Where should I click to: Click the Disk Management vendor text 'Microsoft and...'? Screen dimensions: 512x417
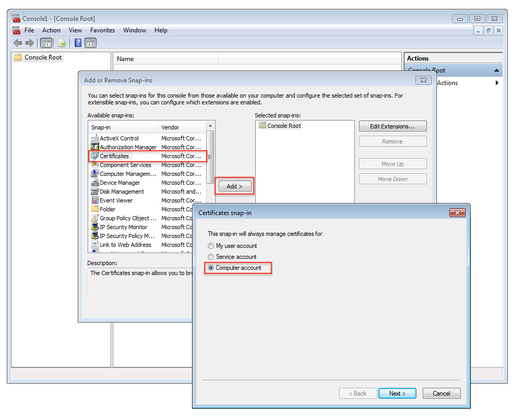181,191
